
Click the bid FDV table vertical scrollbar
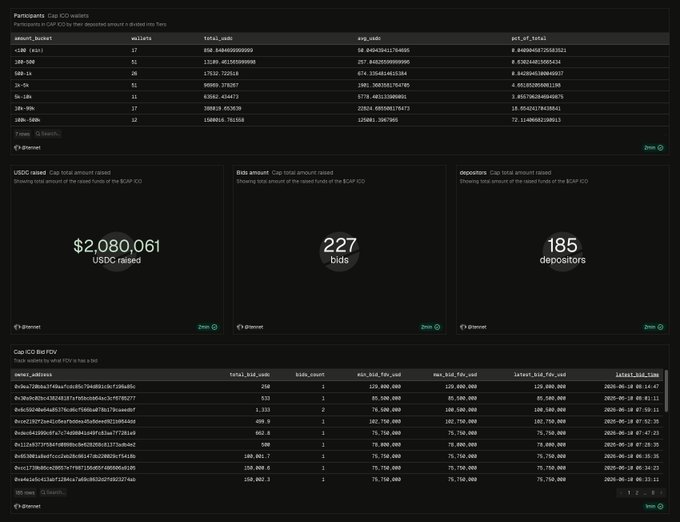(x=667, y=391)
